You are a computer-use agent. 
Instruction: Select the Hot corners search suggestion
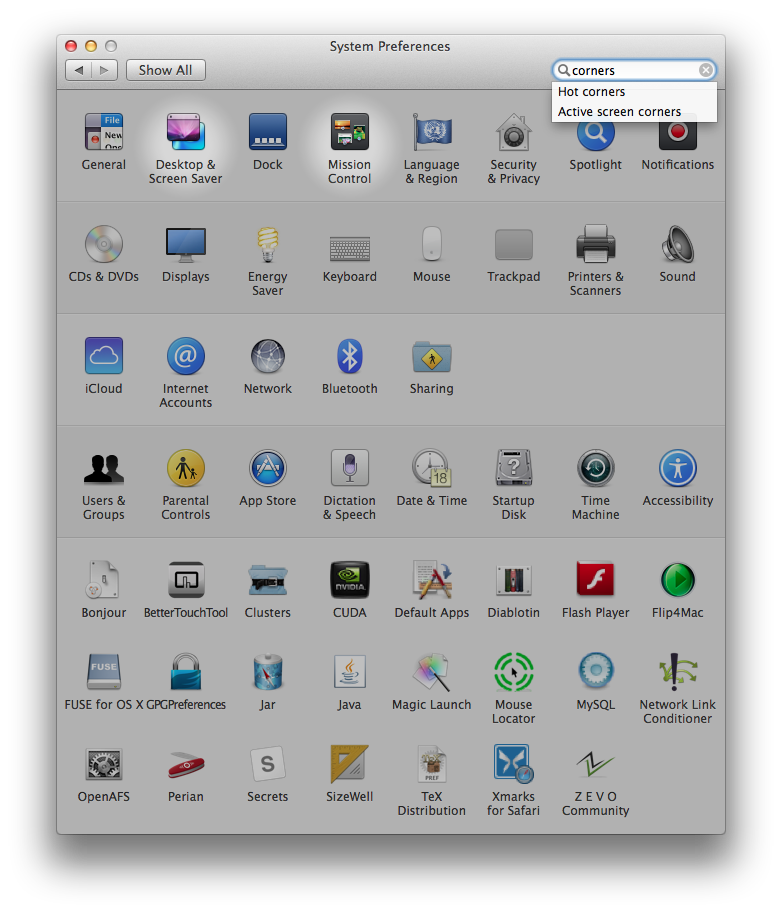pyautogui.click(x=634, y=92)
